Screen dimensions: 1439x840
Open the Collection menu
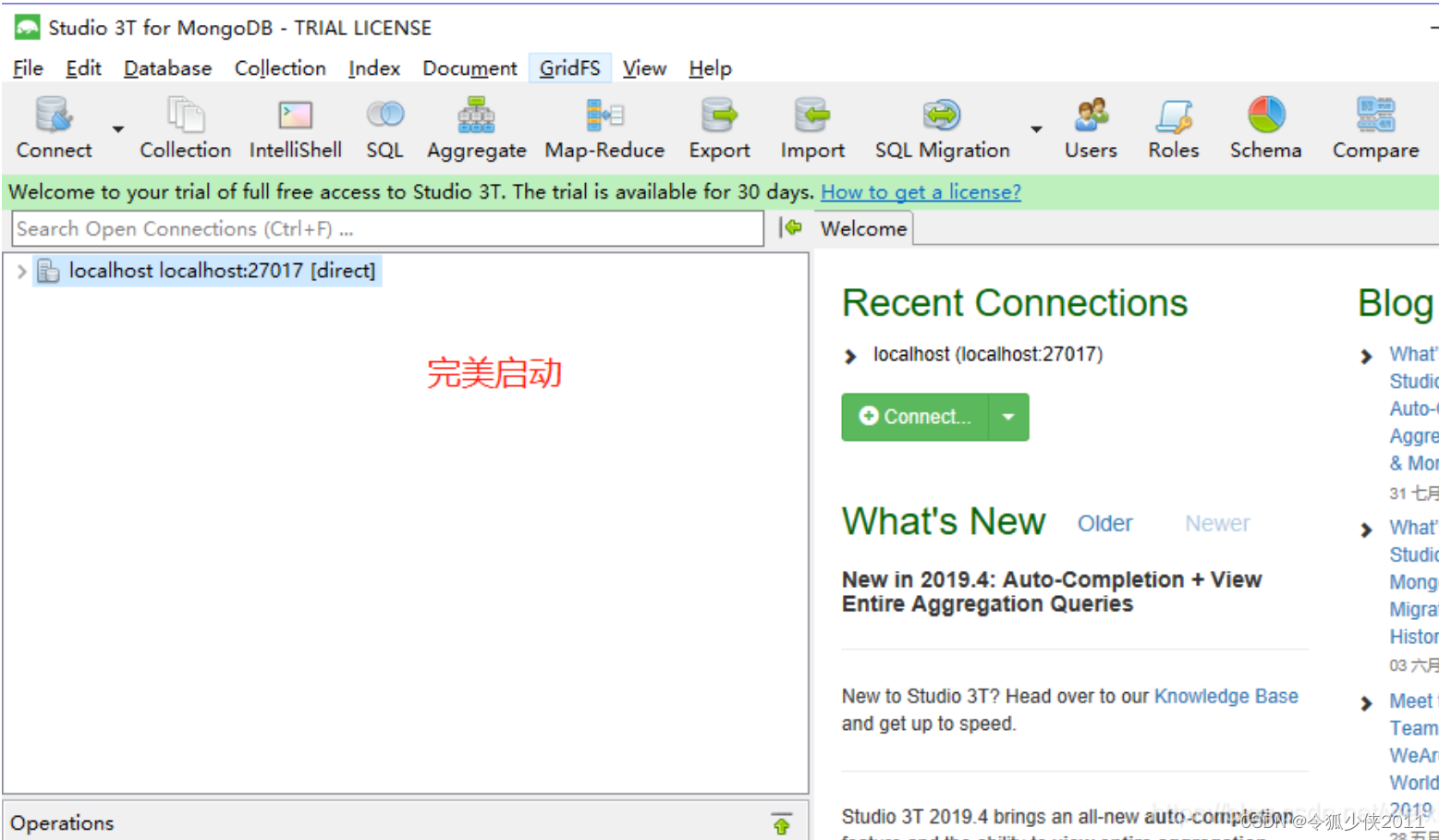point(280,68)
